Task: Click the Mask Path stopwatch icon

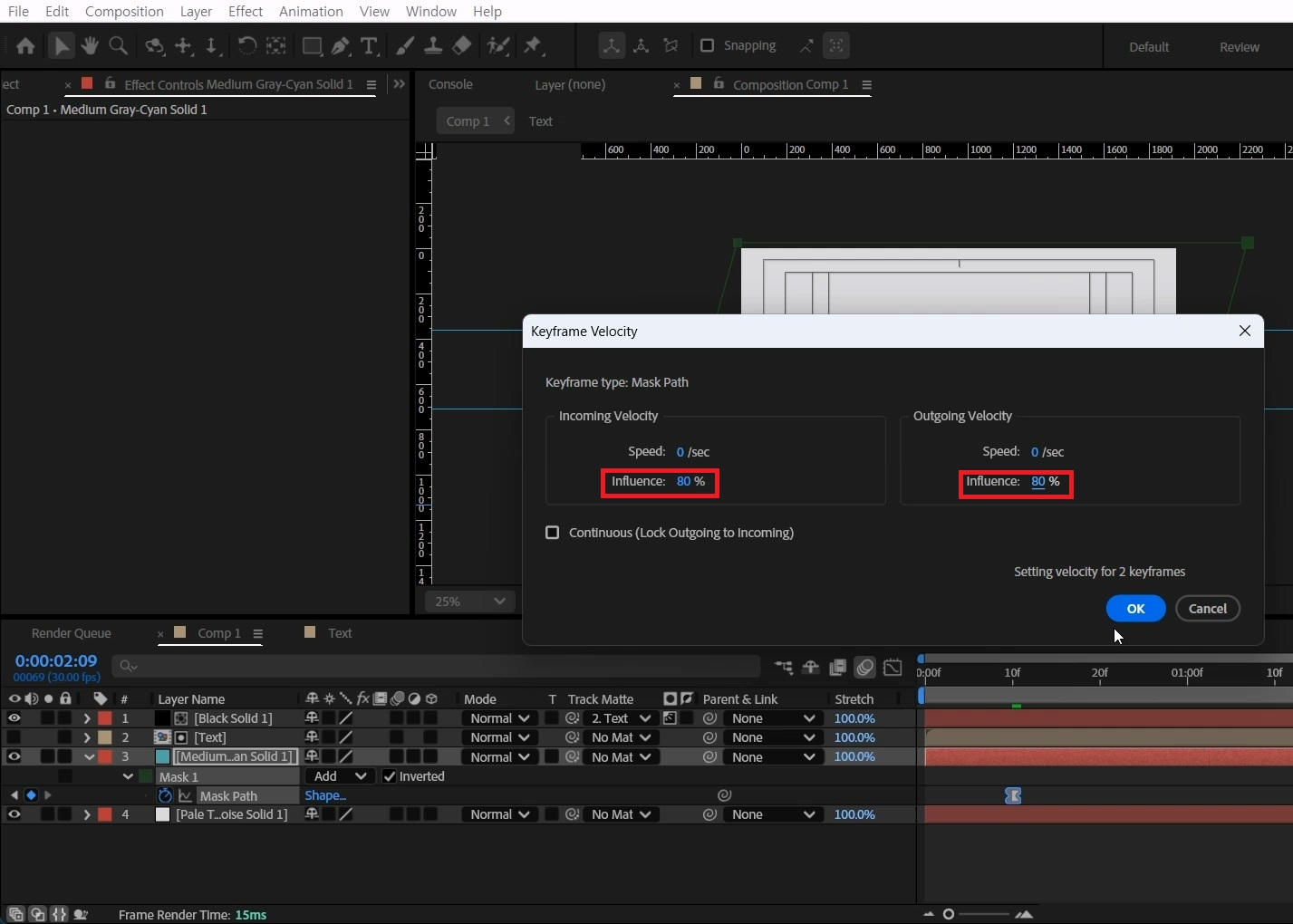Action: pos(165,795)
